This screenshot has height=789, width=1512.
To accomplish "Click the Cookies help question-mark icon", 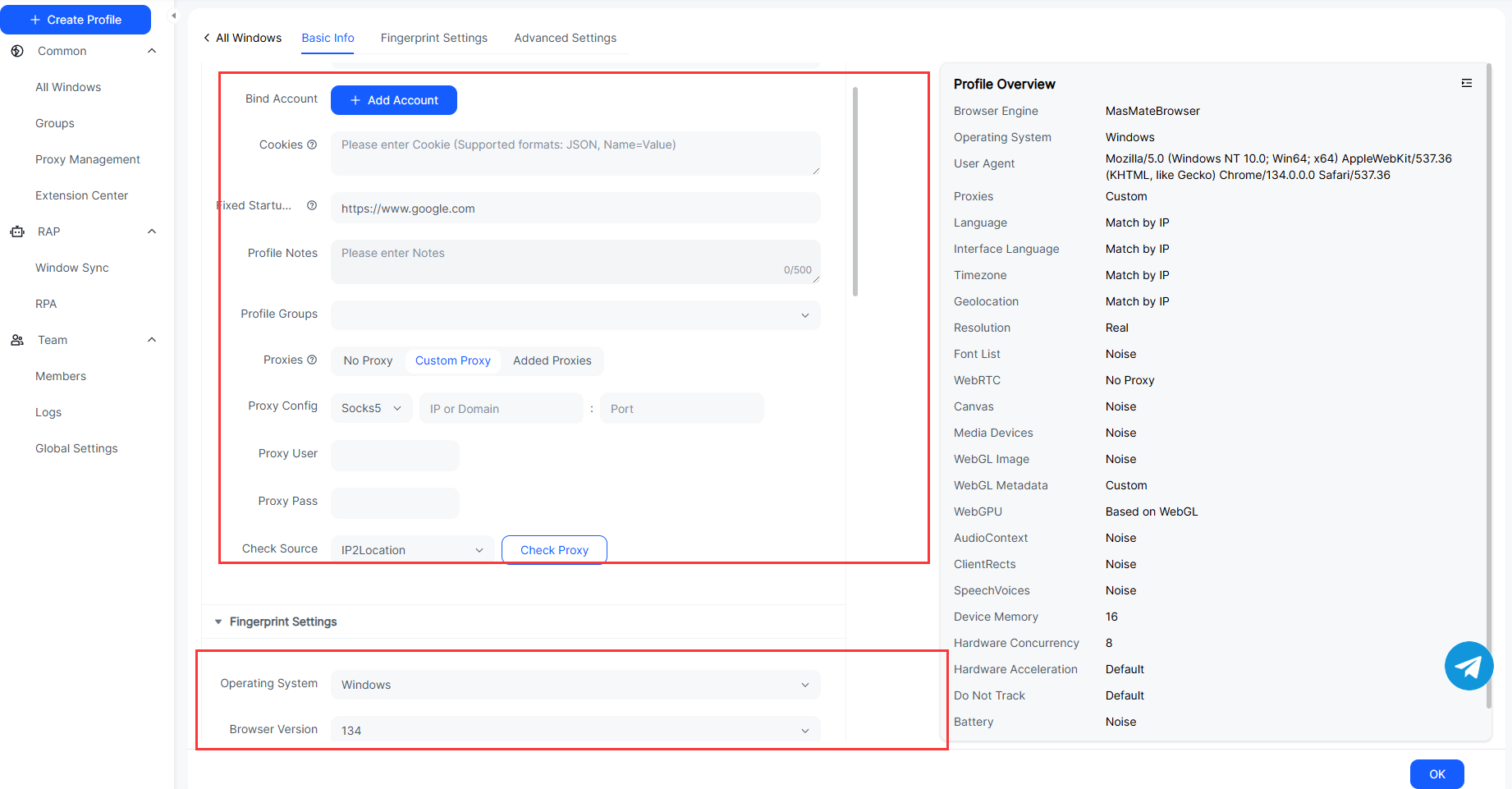I will (x=312, y=144).
